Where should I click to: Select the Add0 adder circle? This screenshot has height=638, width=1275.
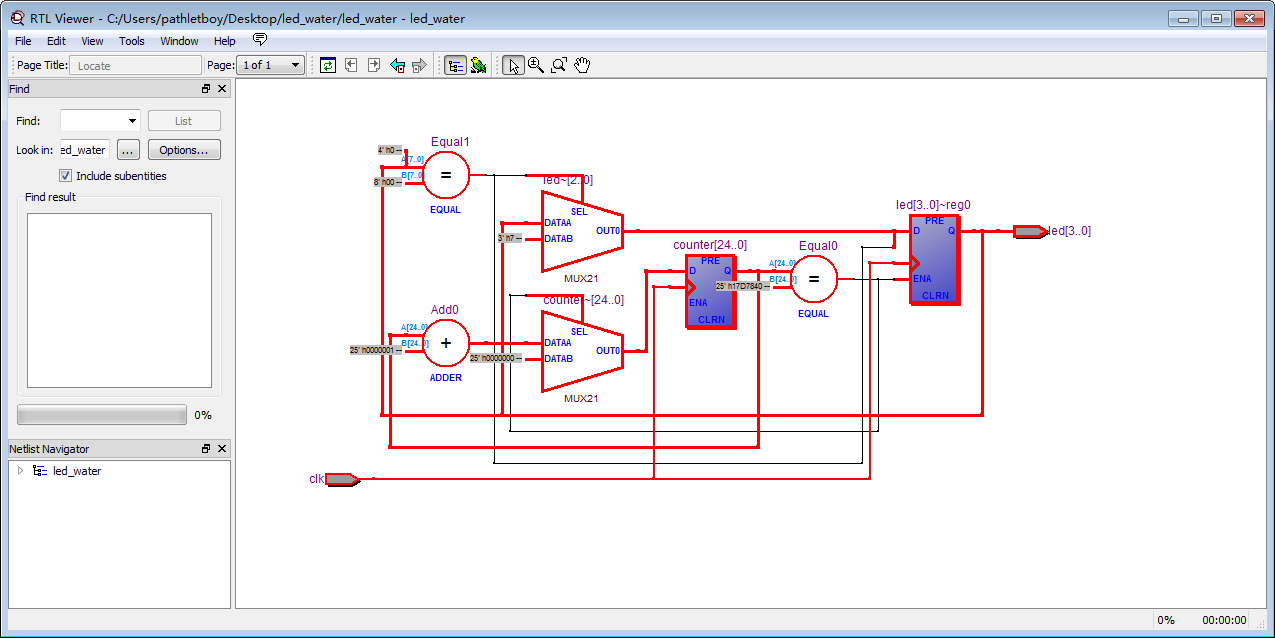(x=446, y=343)
